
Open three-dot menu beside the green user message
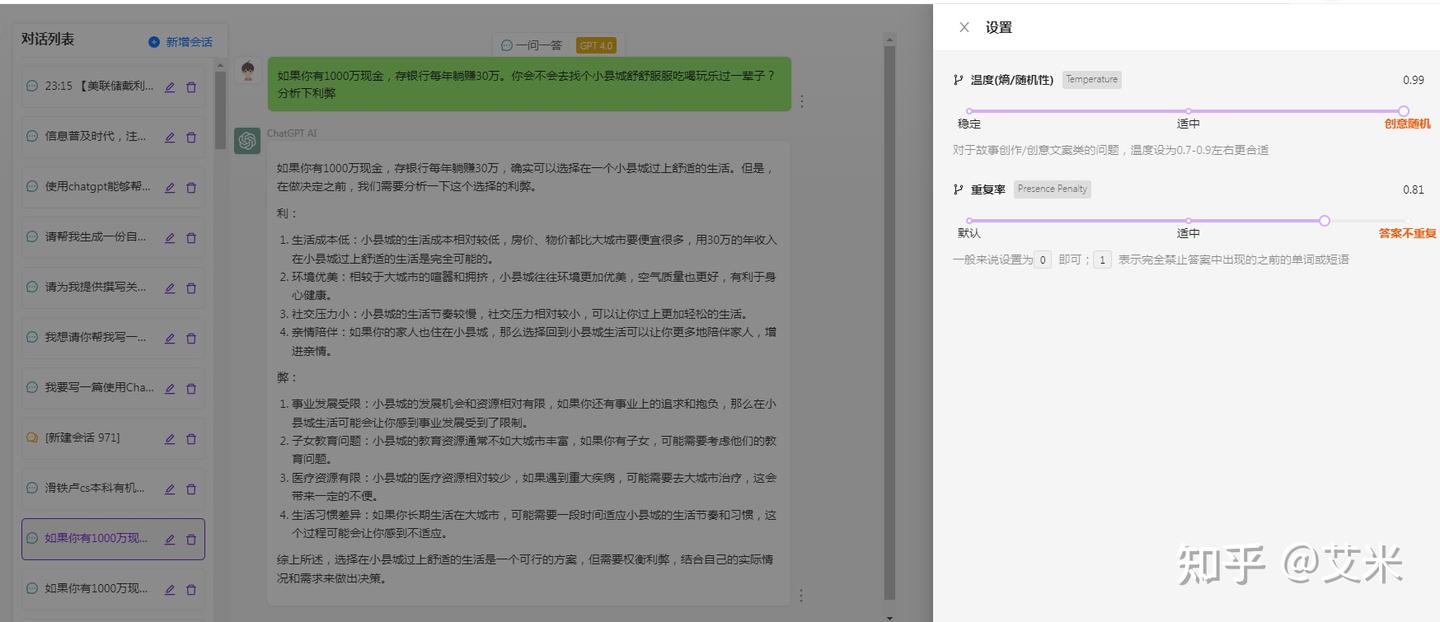point(801,101)
